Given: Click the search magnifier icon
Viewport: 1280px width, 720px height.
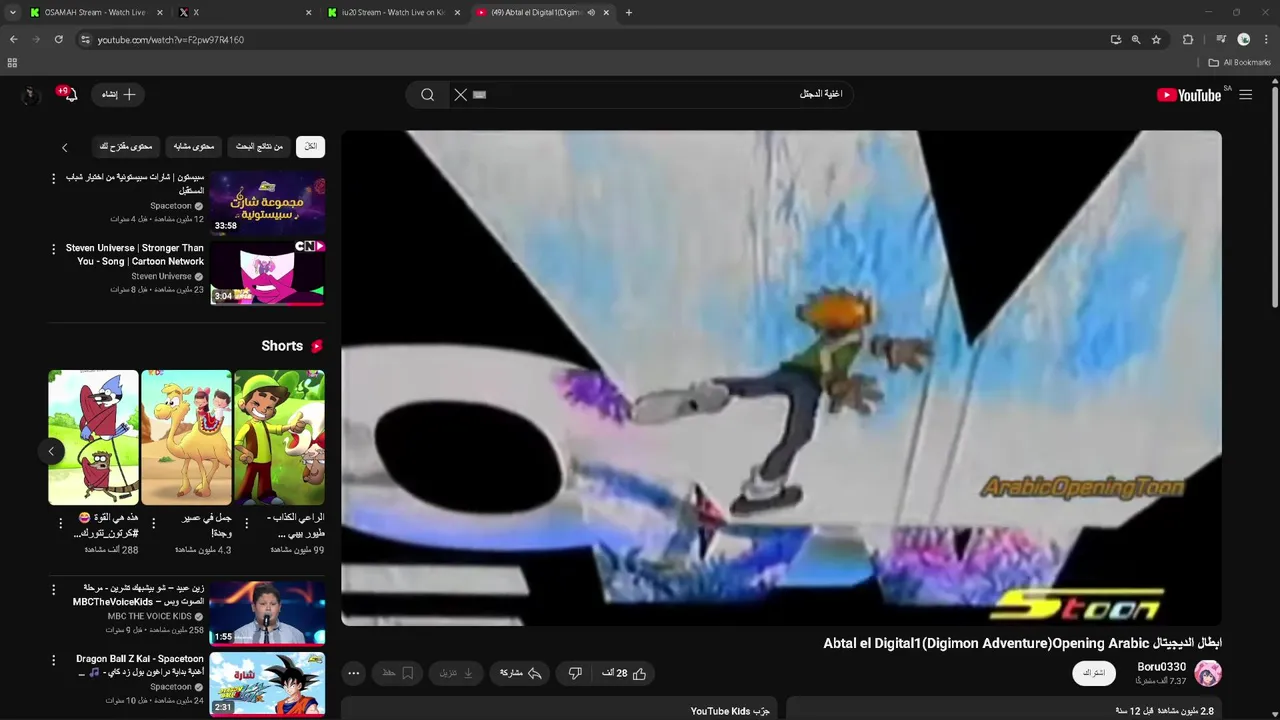Looking at the screenshot, I should 427,95.
